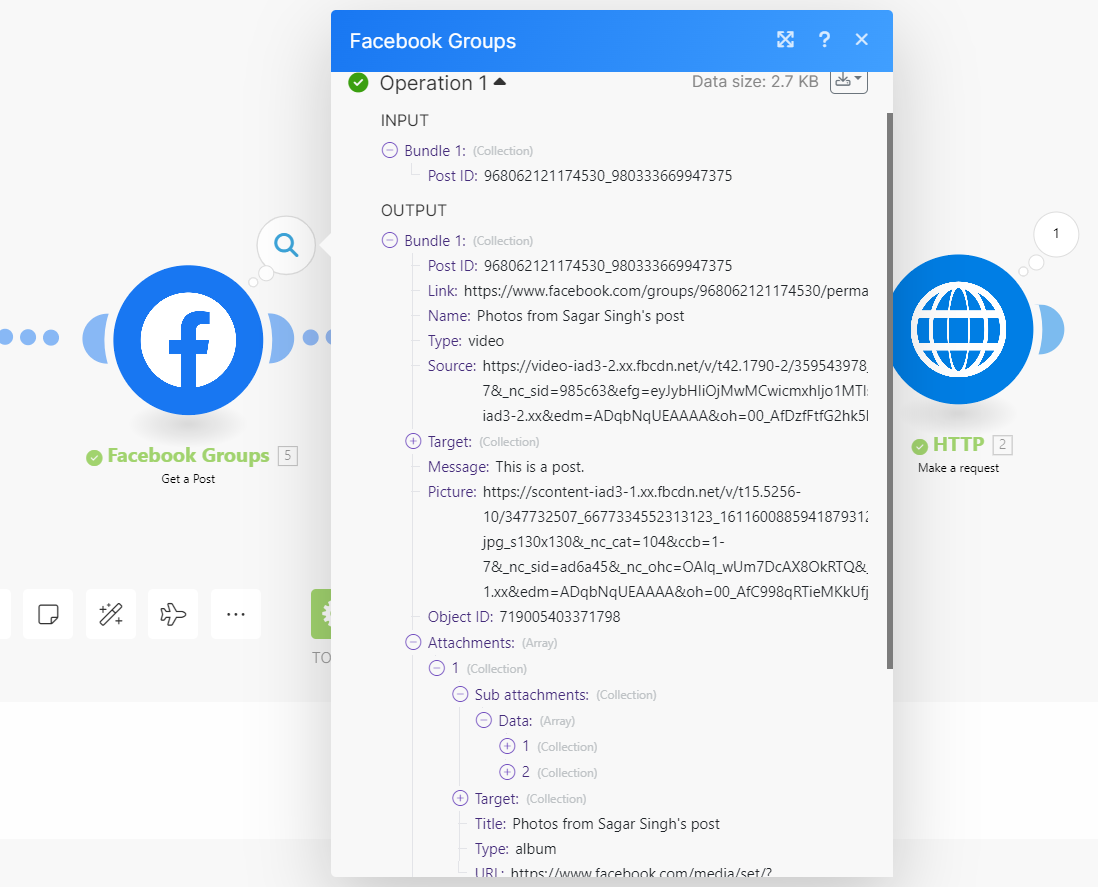Click the green check beside Facebook Groups label
This screenshot has width=1098, height=887.
pyautogui.click(x=94, y=457)
